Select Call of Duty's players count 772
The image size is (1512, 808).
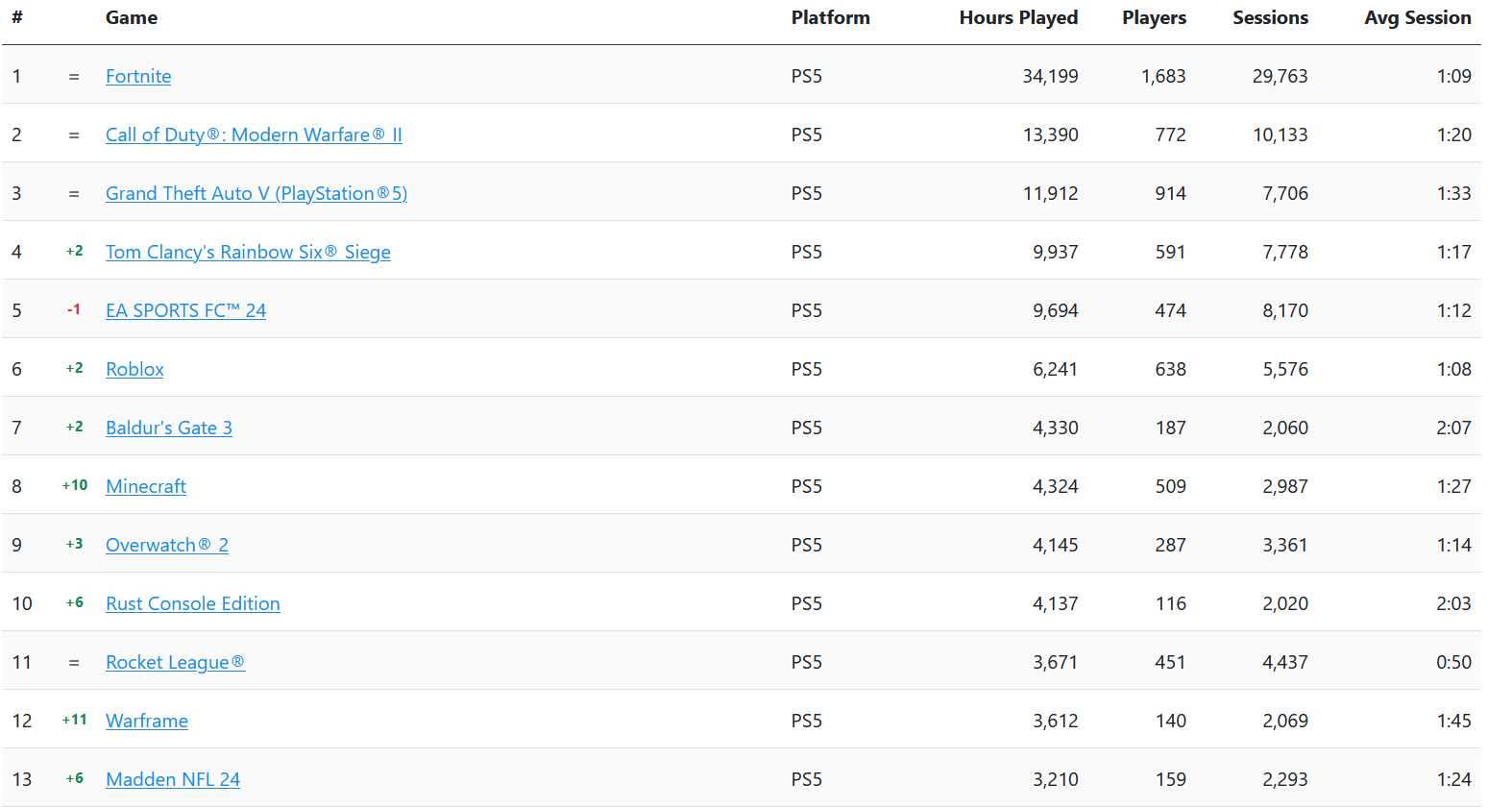(x=1170, y=135)
